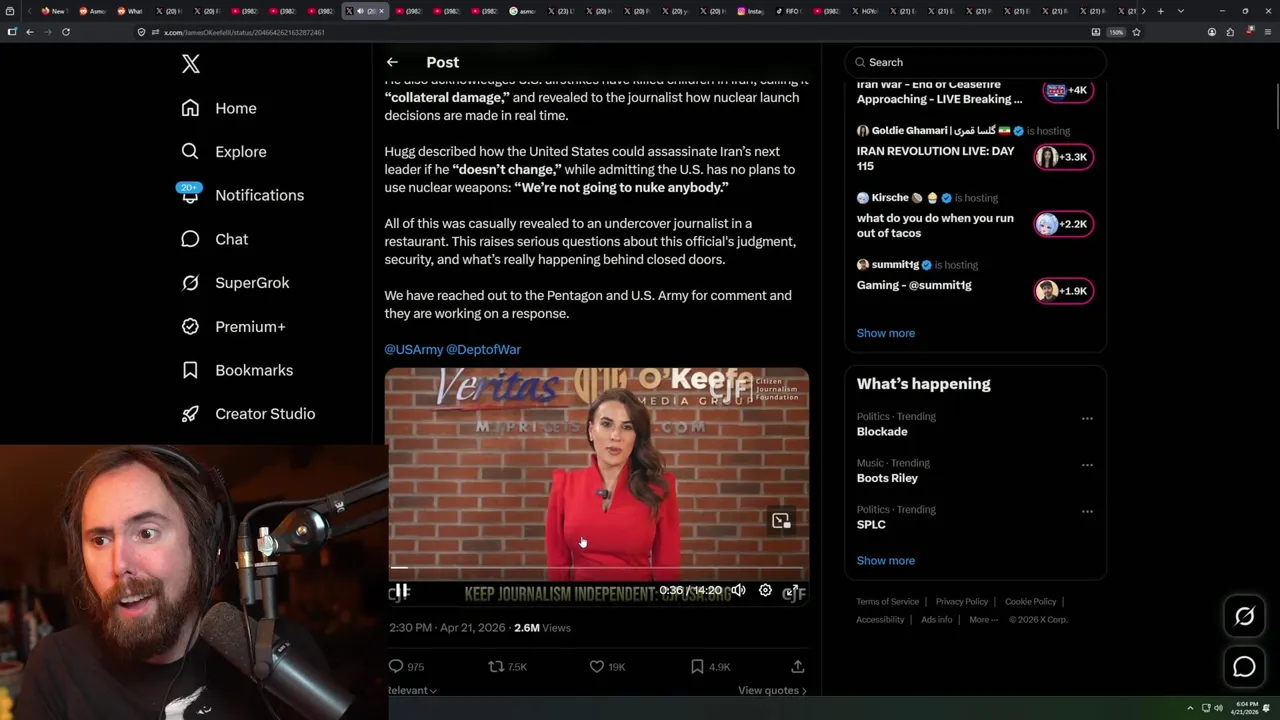
Task: Seek on the video progress bar
Action: tap(597, 567)
